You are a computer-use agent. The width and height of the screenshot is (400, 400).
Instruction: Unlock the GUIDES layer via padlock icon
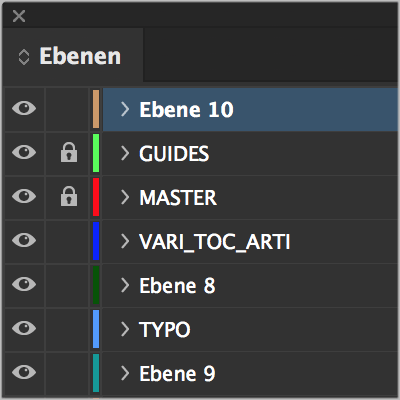point(69,152)
